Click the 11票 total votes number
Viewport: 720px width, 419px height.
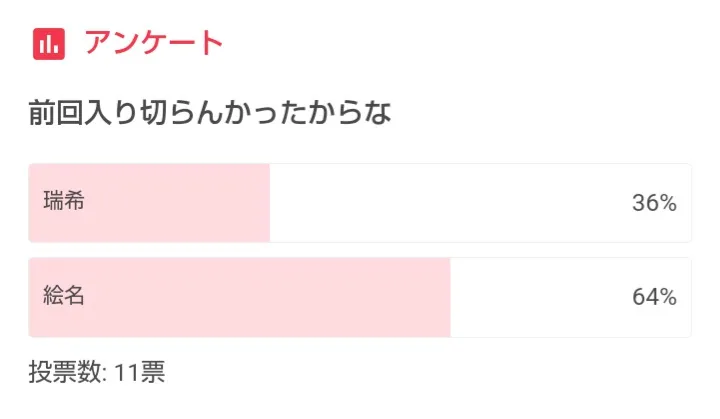point(140,373)
